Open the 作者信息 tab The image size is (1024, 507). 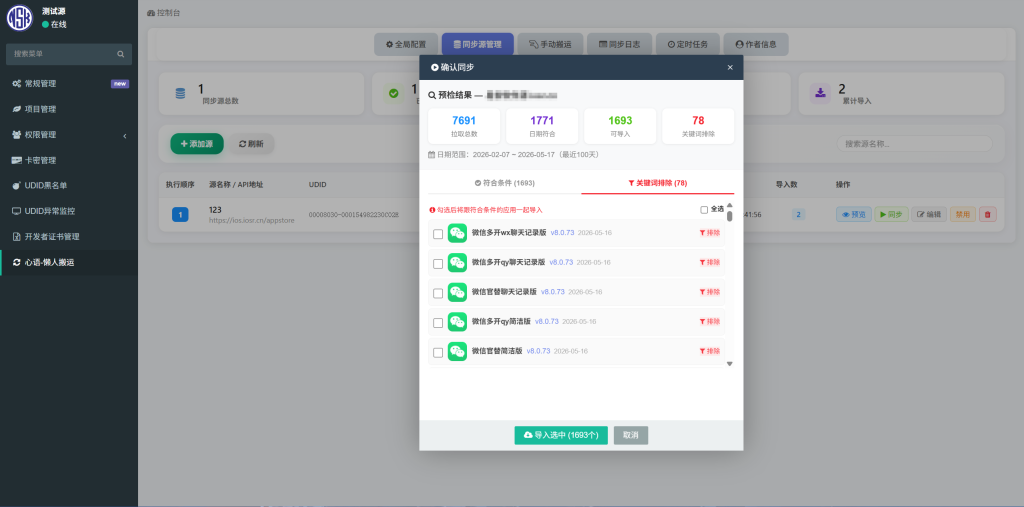click(x=756, y=44)
